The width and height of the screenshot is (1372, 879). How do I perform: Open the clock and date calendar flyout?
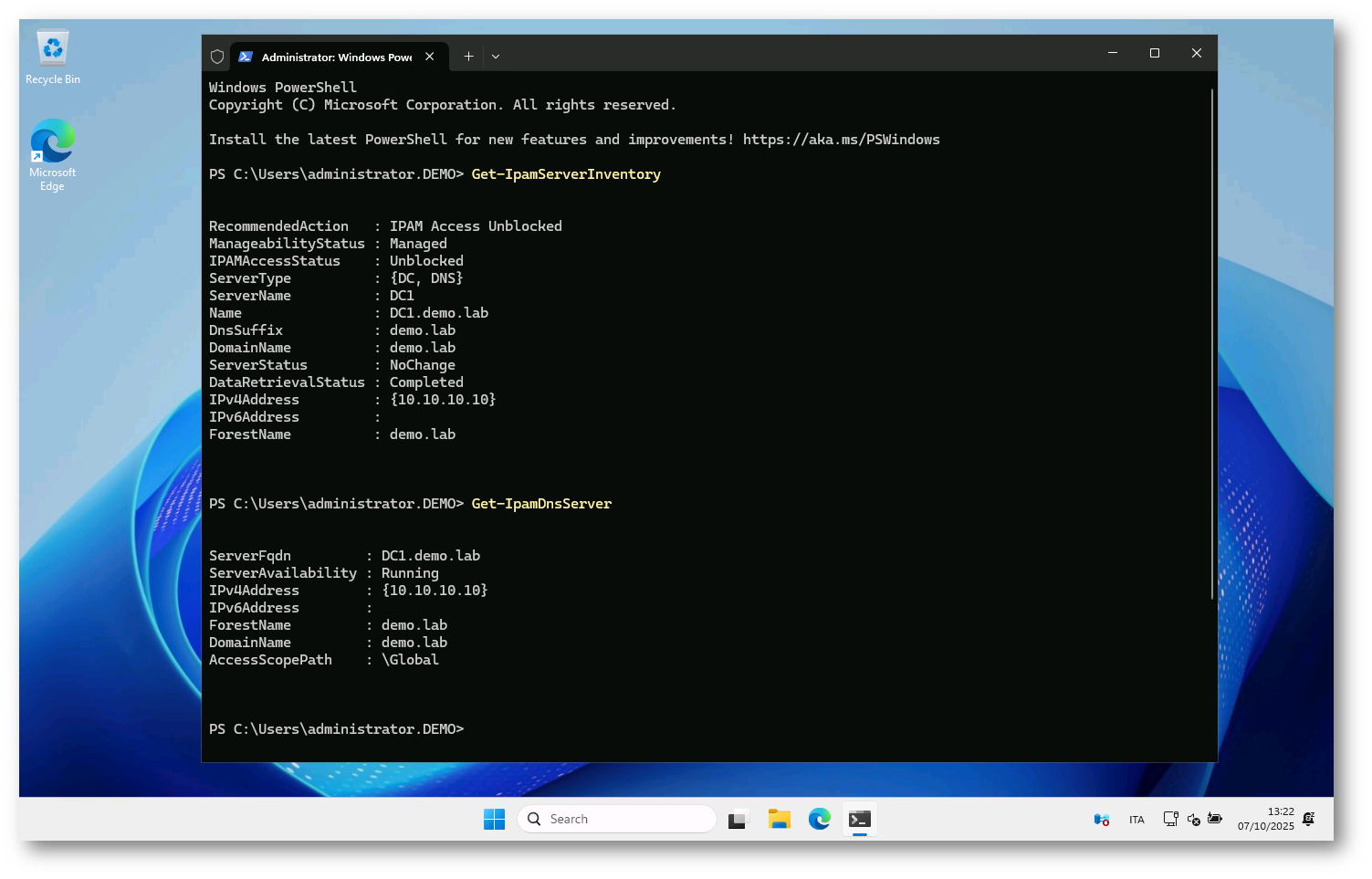pyautogui.click(x=1265, y=819)
